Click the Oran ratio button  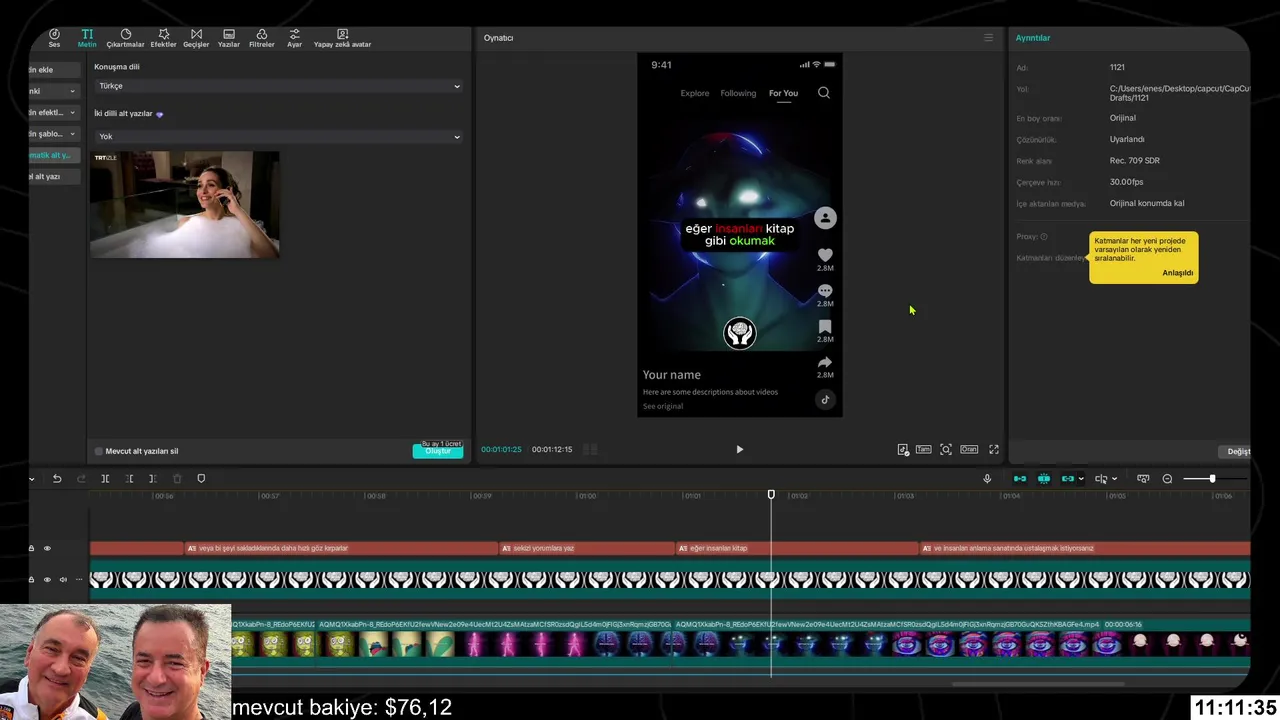(x=969, y=450)
